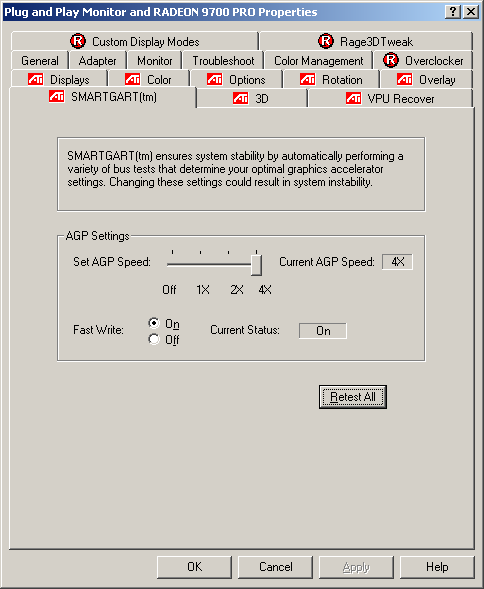Switch to the Troubleshoot tab

click(x=223, y=60)
